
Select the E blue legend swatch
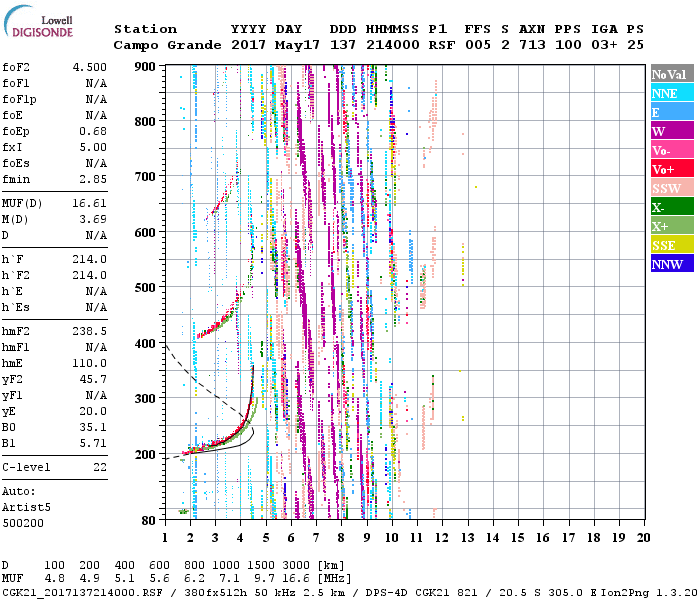click(x=672, y=112)
